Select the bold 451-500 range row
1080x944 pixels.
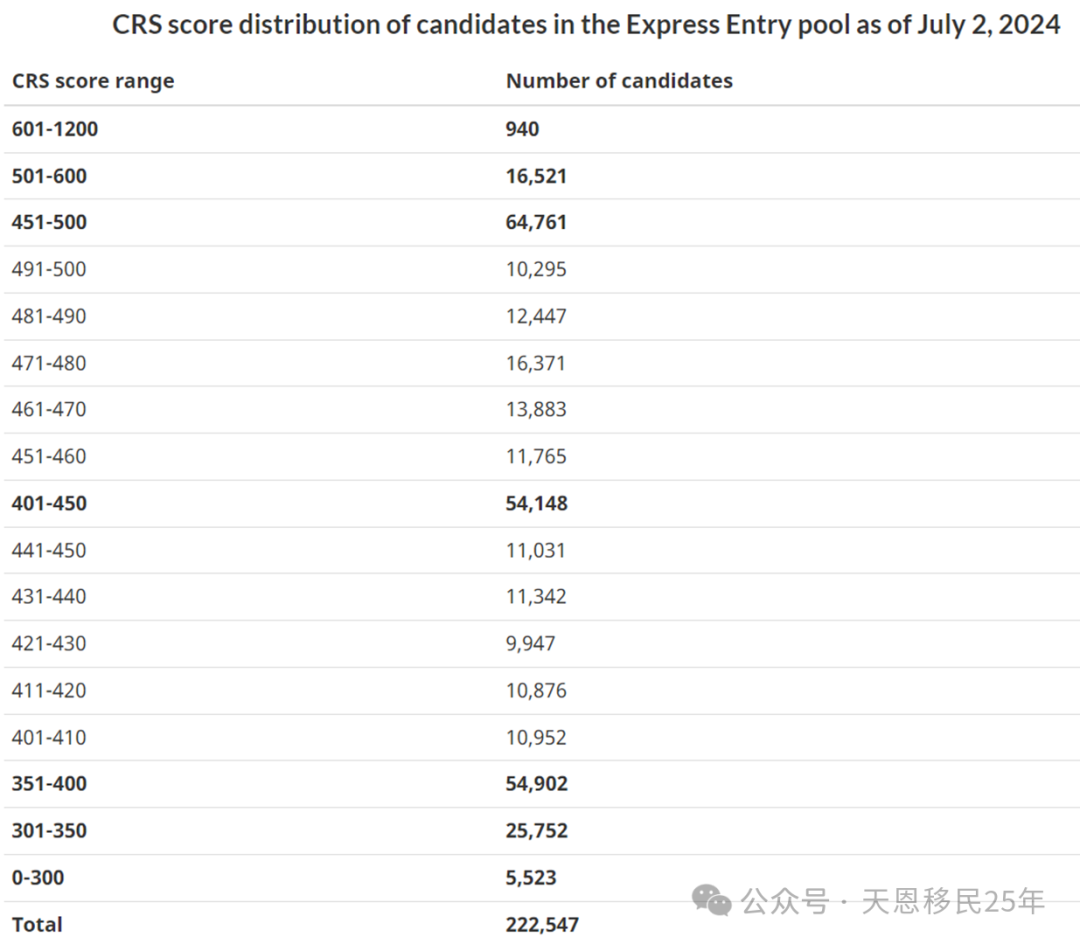click(x=49, y=222)
